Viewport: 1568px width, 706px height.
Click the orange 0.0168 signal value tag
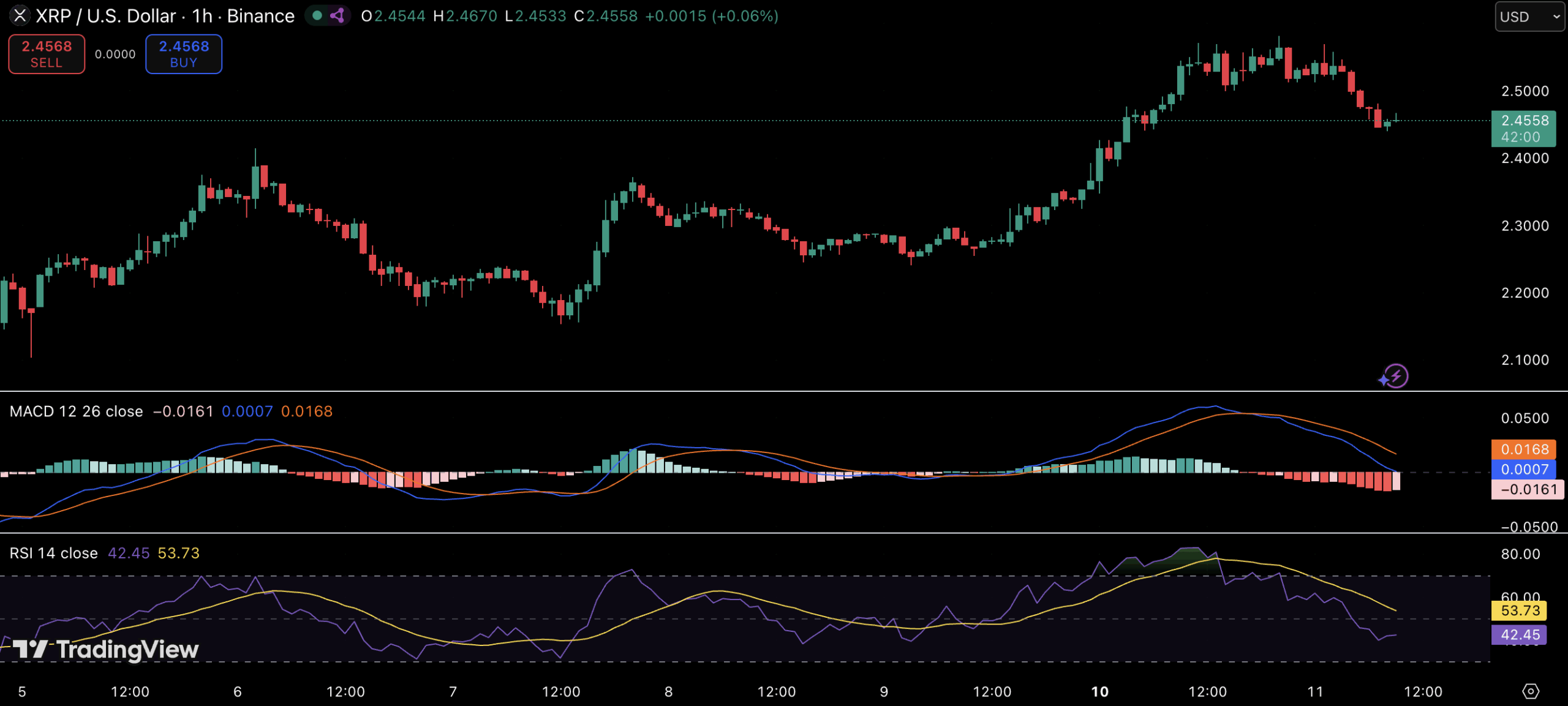1523,449
